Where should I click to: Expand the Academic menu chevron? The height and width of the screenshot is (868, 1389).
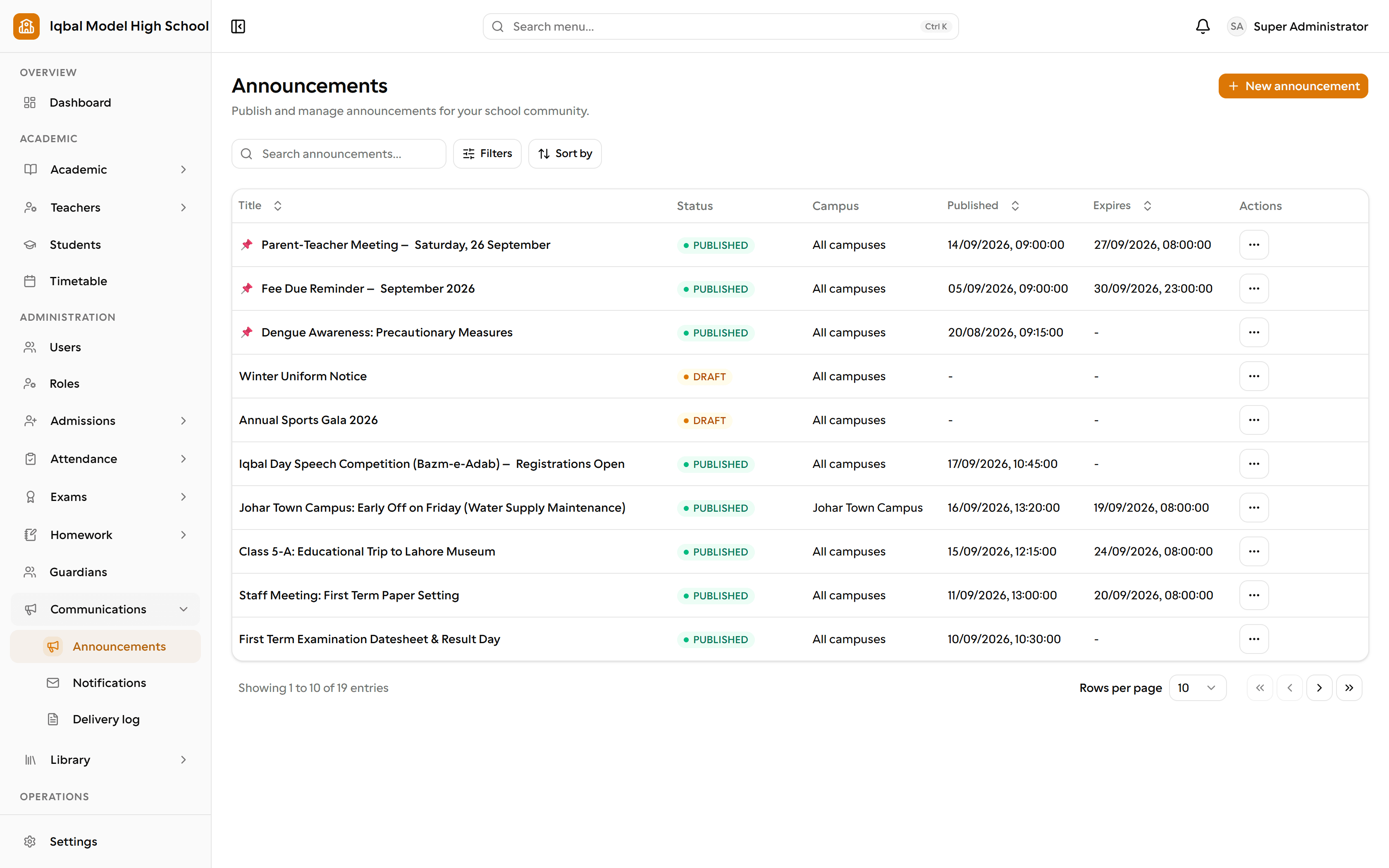click(x=184, y=169)
